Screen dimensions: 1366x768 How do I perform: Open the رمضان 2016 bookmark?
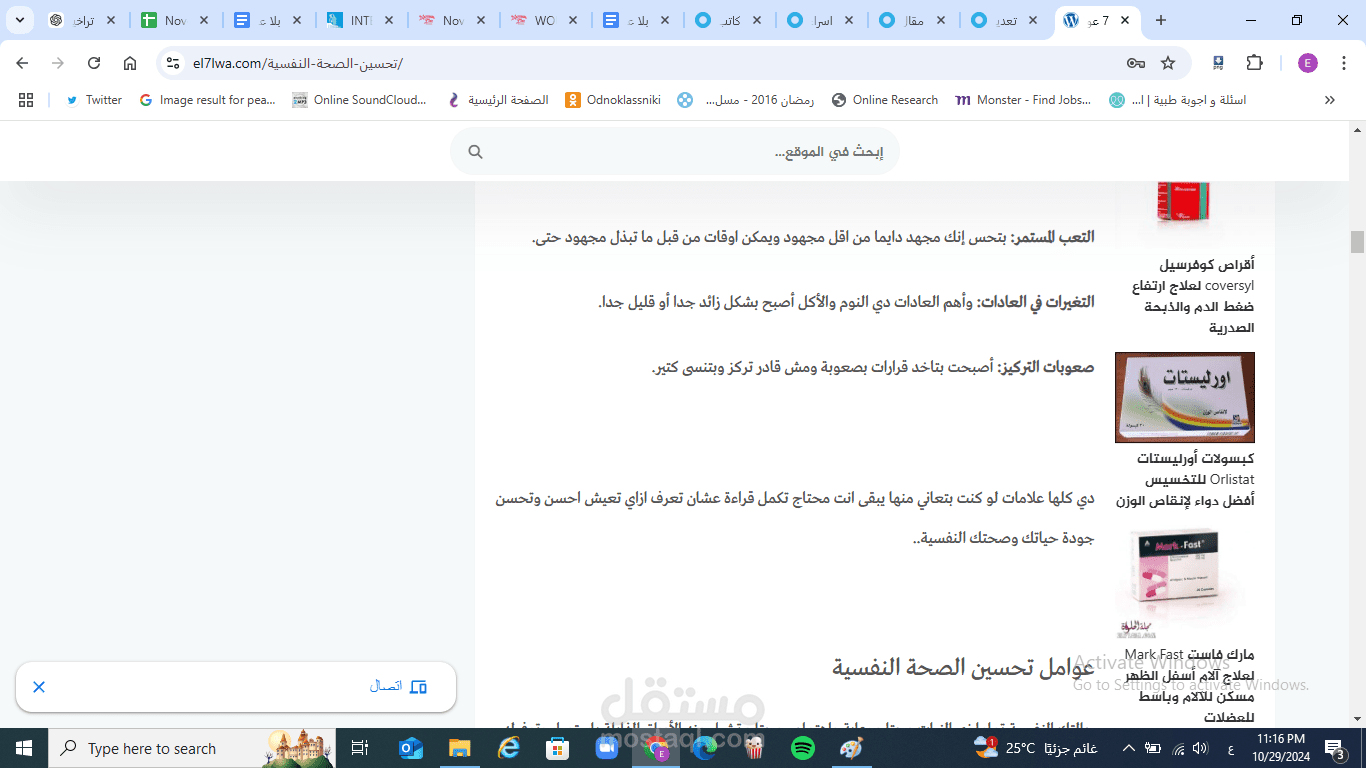[x=746, y=100]
